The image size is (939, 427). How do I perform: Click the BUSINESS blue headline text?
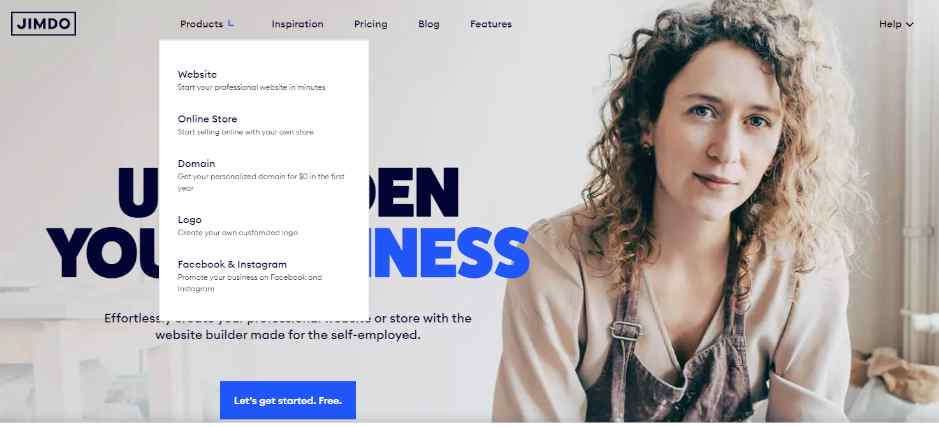click(x=449, y=253)
